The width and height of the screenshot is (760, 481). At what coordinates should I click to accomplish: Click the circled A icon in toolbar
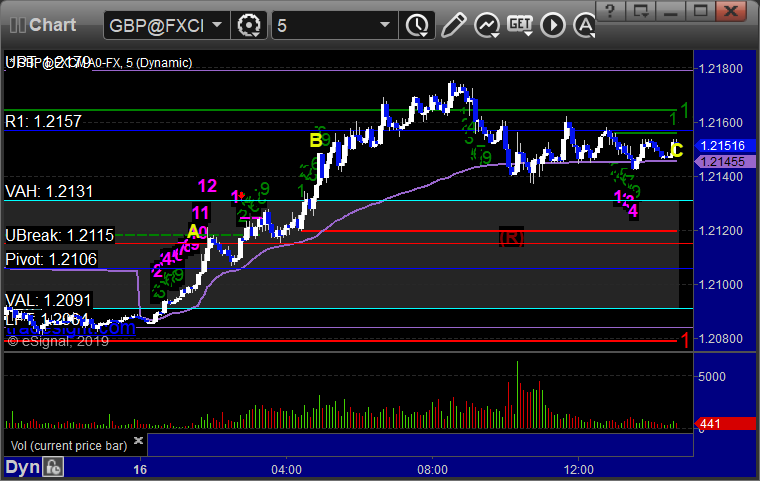pos(585,25)
